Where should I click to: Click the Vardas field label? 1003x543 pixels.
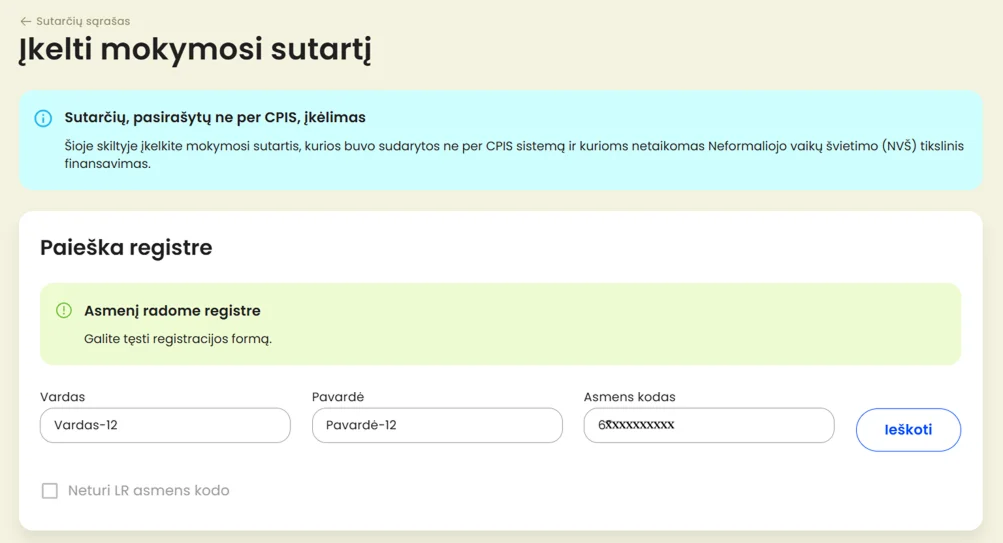63,397
